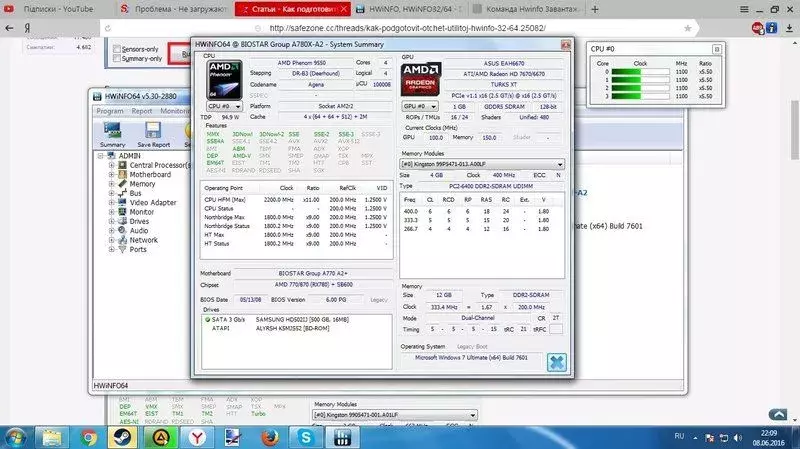
Task: Click the RU language indicator in tray
Action: 679,436
